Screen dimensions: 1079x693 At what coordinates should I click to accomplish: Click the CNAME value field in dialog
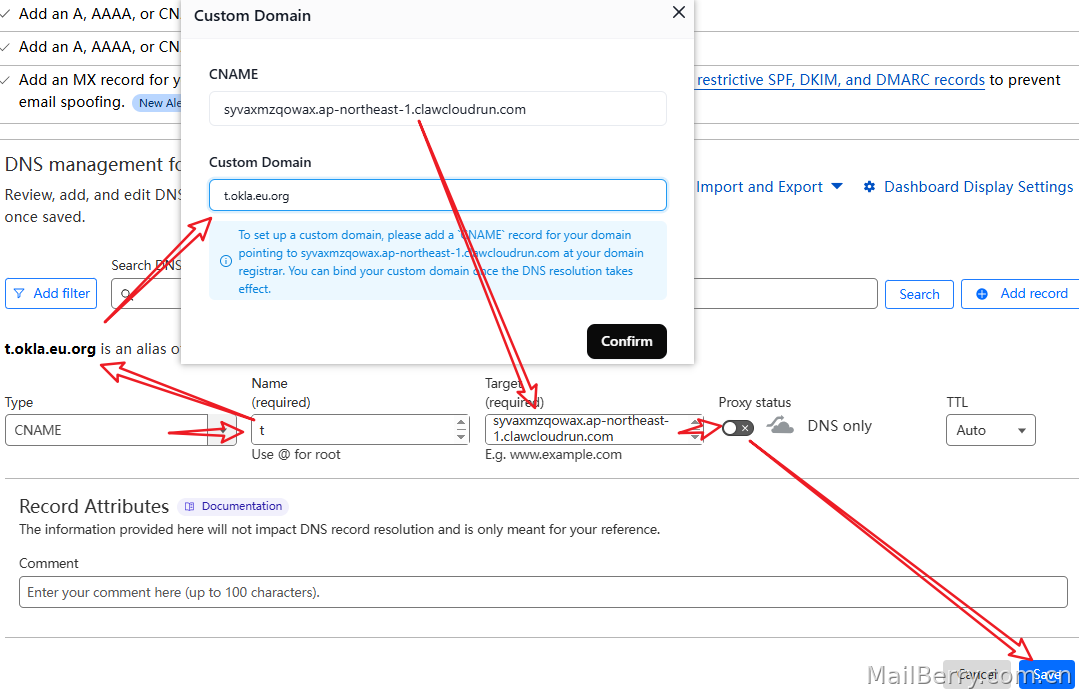point(438,109)
